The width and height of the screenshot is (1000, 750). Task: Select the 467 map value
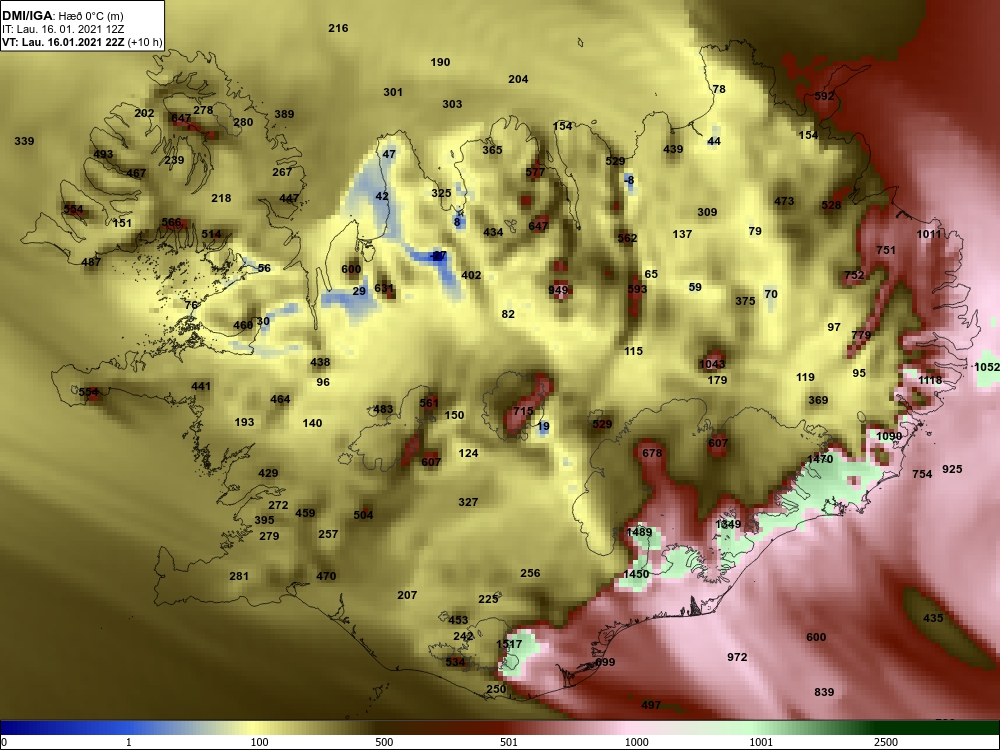click(136, 173)
